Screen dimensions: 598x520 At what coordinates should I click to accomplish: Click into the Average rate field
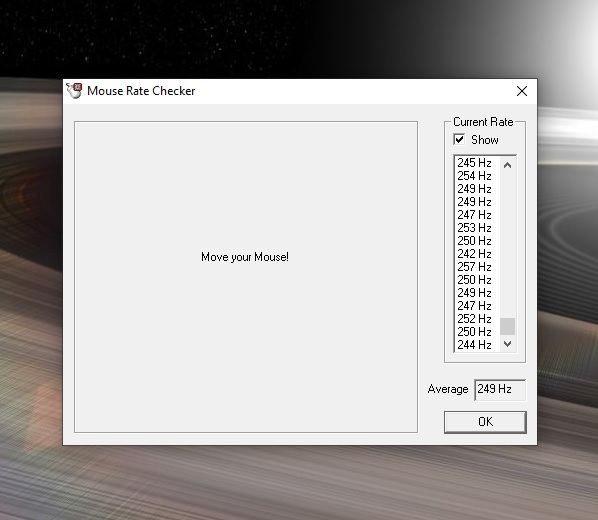(500, 390)
